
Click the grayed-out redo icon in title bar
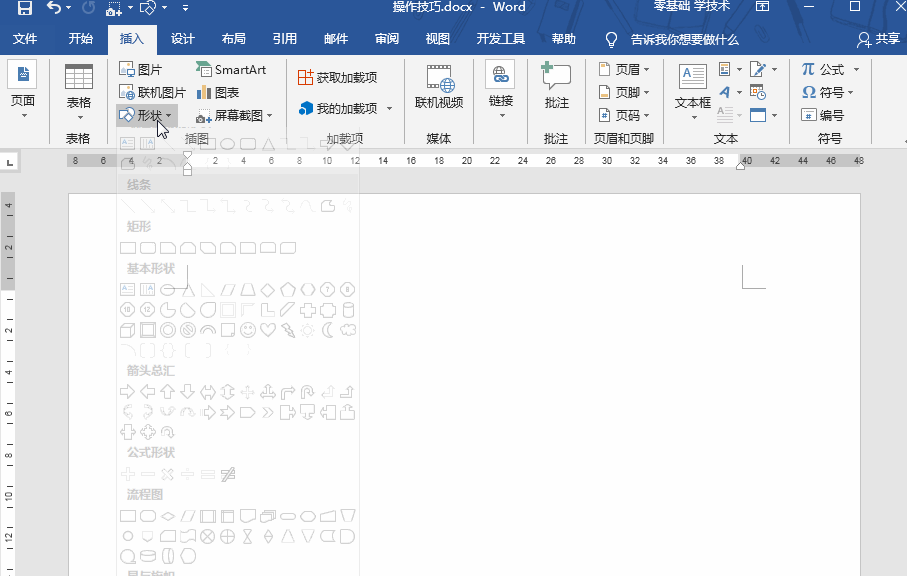click(89, 8)
